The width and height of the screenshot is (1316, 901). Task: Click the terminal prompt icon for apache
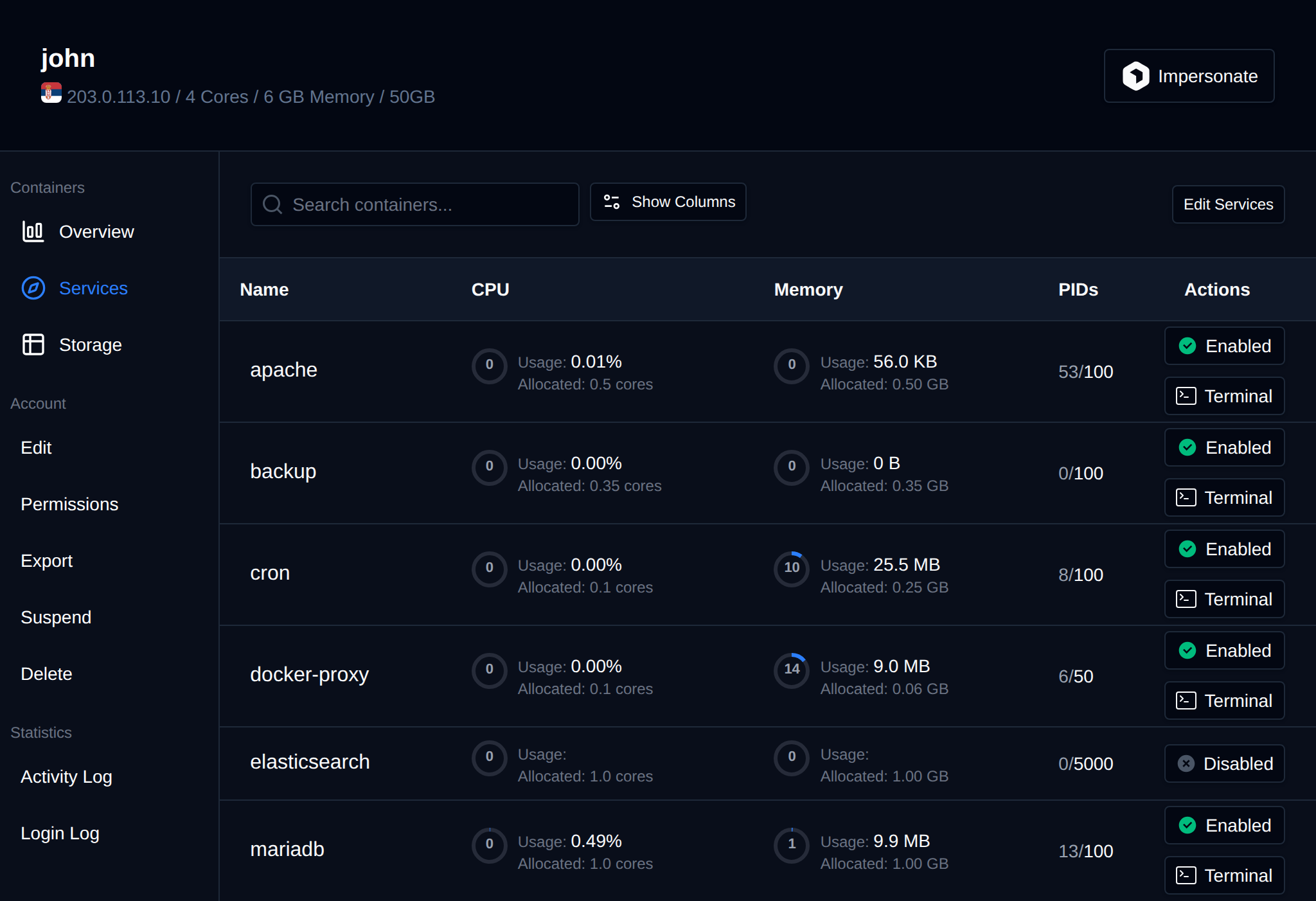pyautogui.click(x=1186, y=396)
